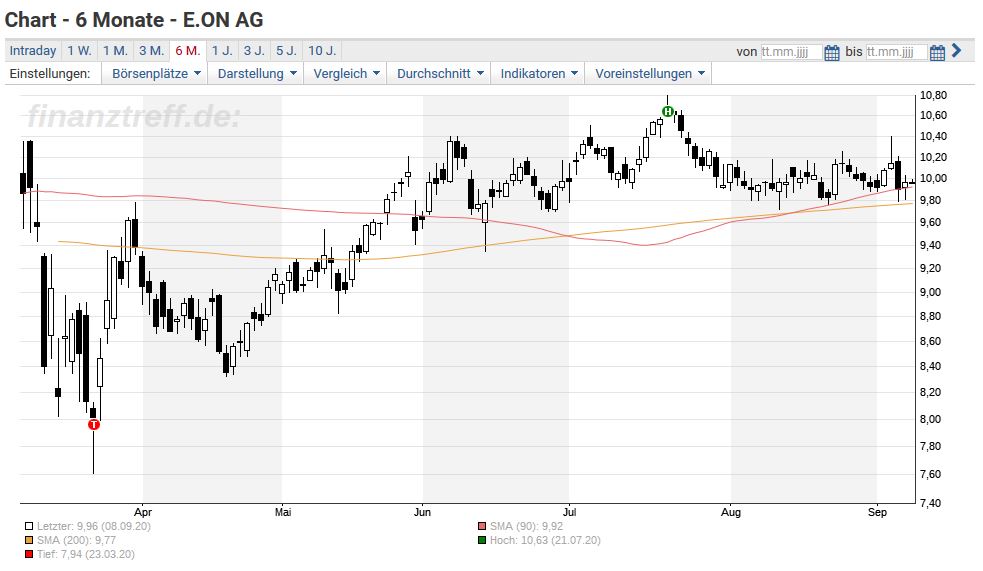This screenshot has width=983, height=571.
Task: Select the 5 J. time range tab
Action: 286,51
